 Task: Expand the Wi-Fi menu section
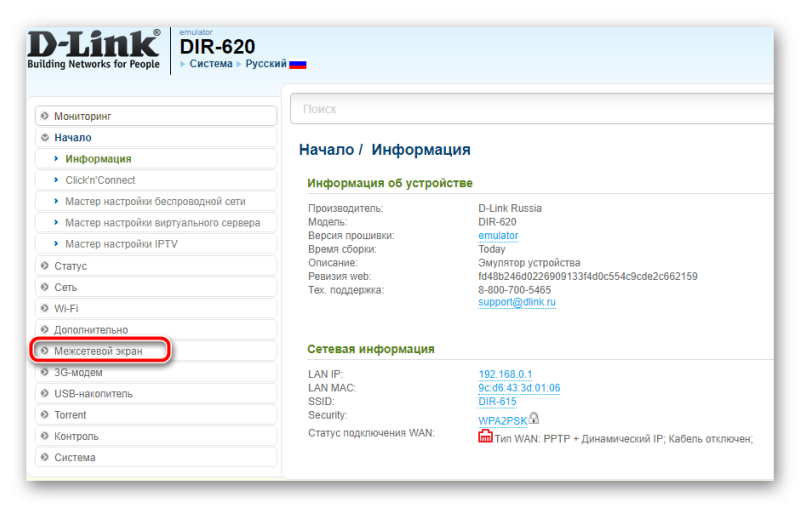[156, 309]
